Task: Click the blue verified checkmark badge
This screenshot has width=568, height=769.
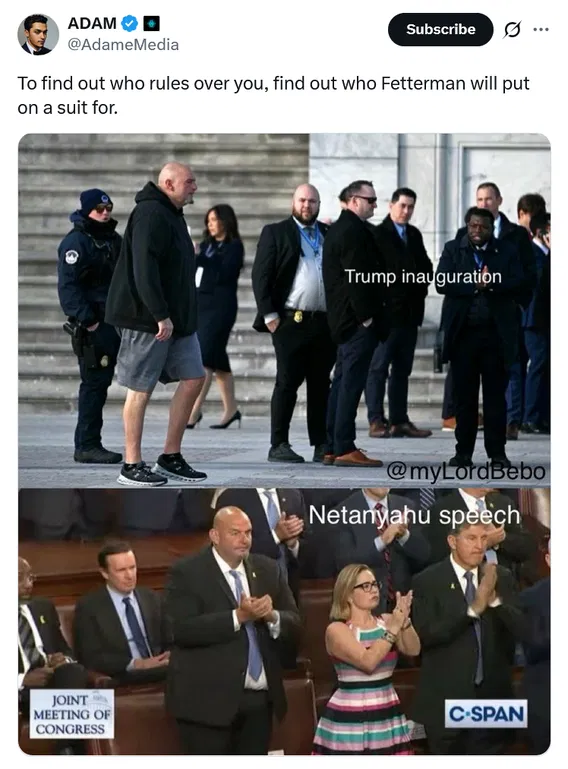Action: tap(129, 23)
